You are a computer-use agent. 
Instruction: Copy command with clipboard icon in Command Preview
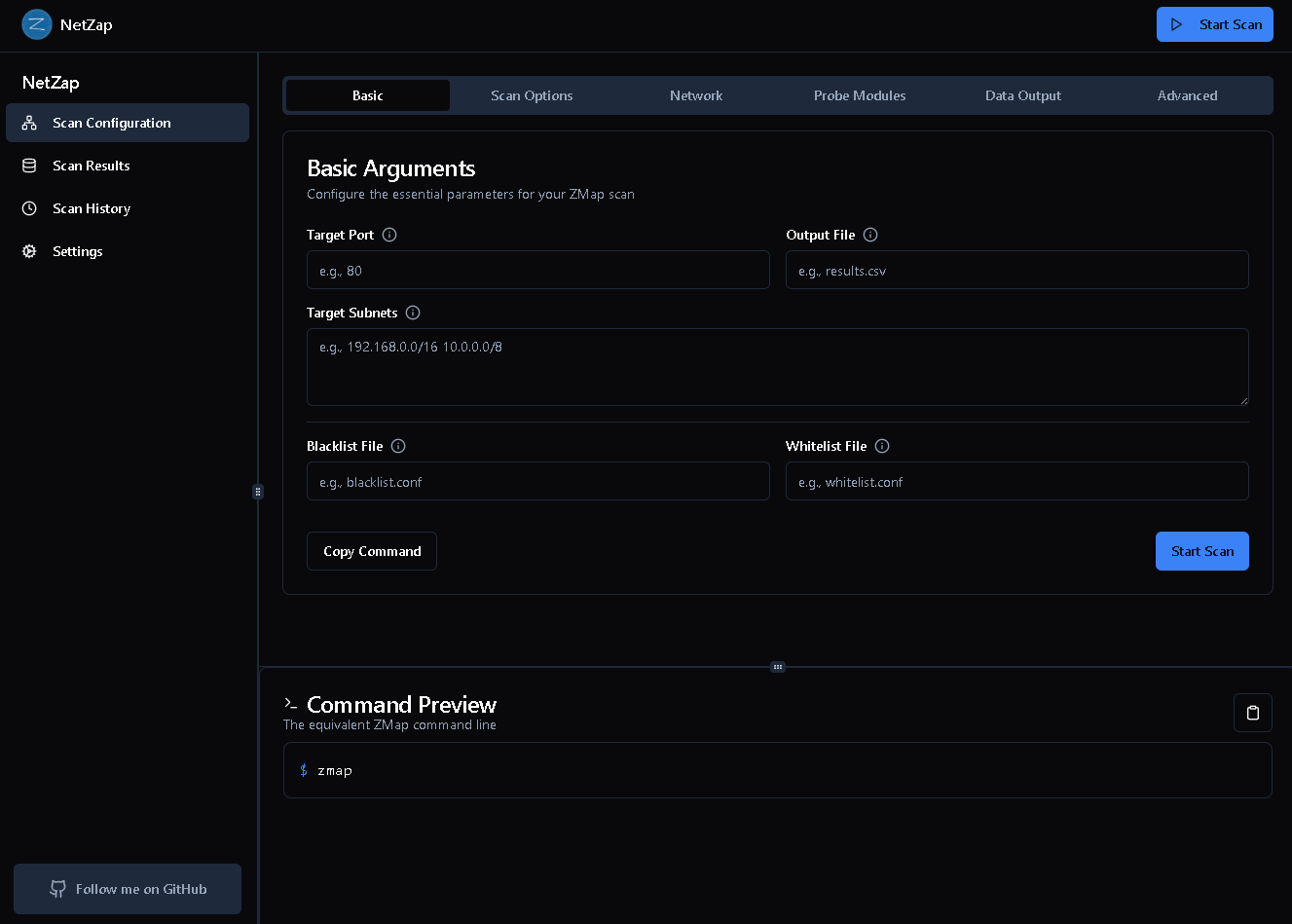tap(1253, 713)
